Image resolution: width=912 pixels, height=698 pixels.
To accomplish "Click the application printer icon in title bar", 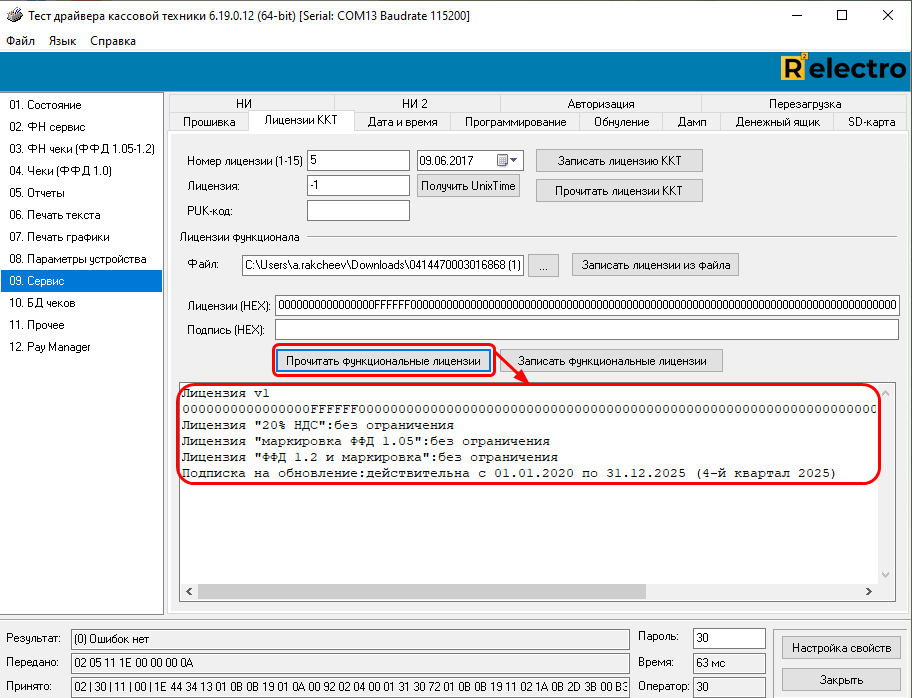I will 12,16.
